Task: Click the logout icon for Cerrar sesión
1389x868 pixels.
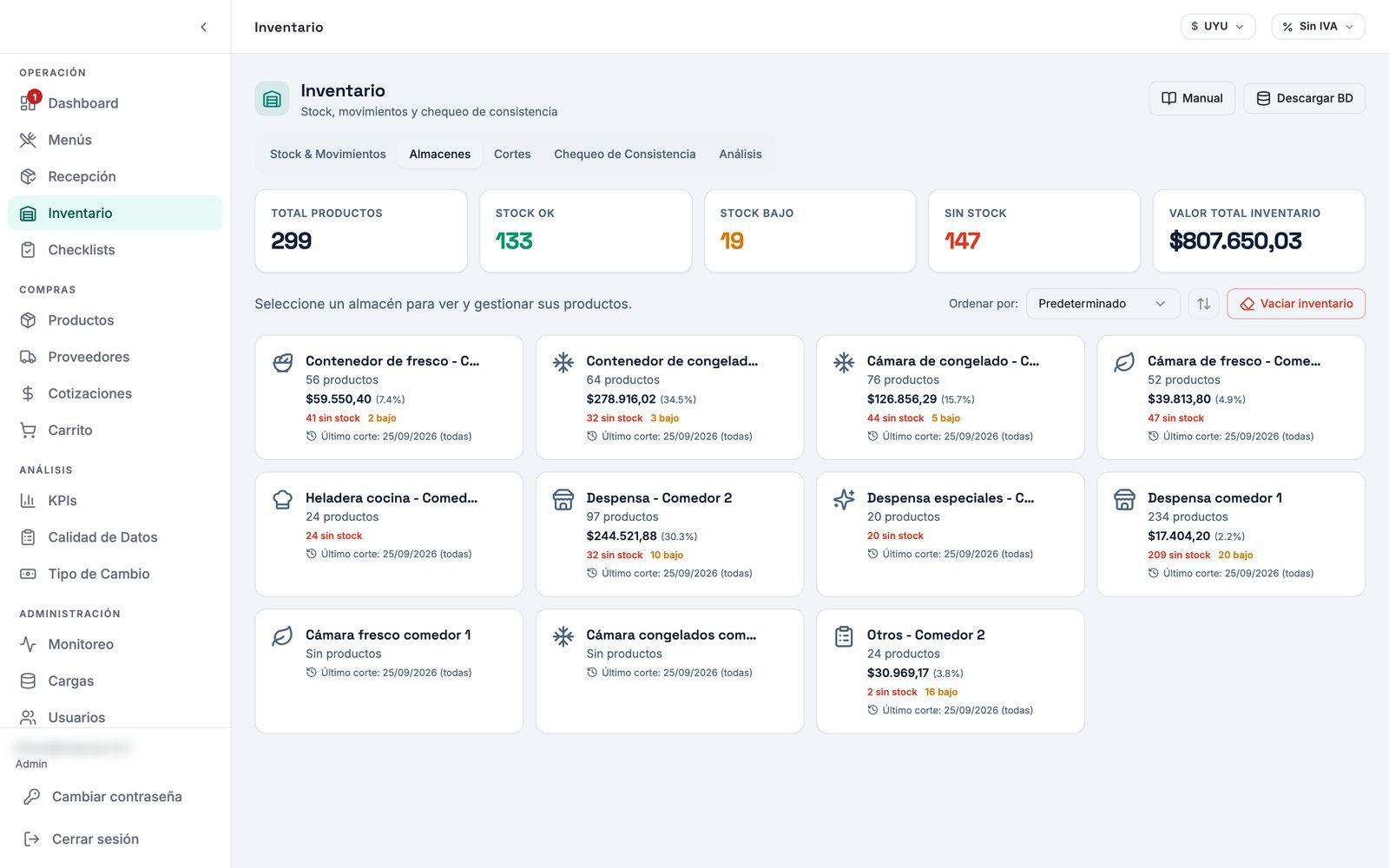Action: click(x=31, y=839)
